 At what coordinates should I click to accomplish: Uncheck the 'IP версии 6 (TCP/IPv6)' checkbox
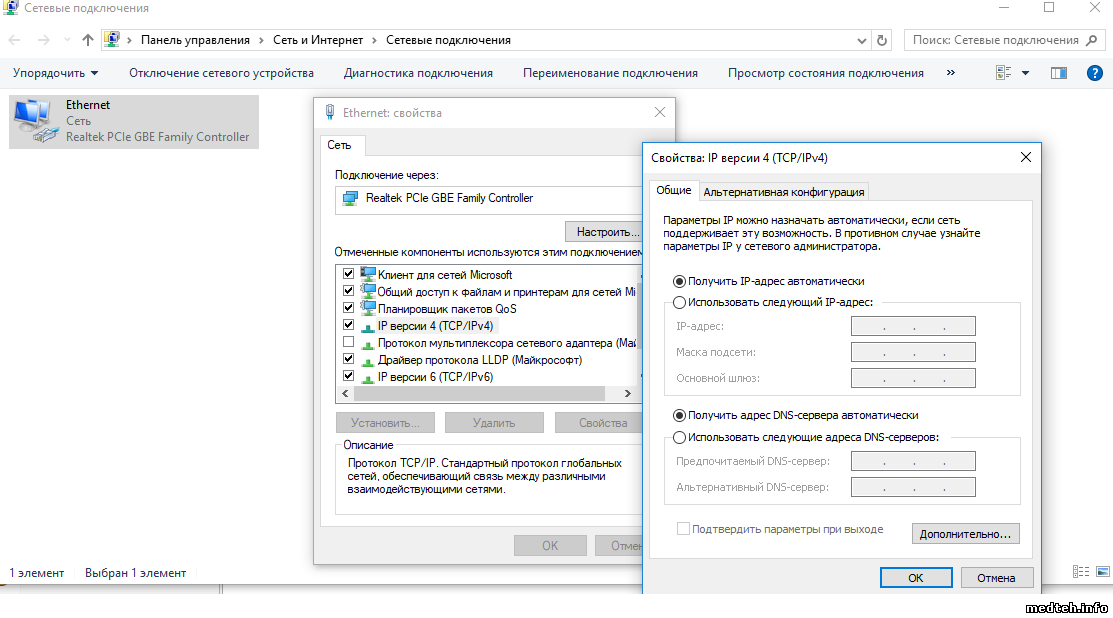[348, 376]
